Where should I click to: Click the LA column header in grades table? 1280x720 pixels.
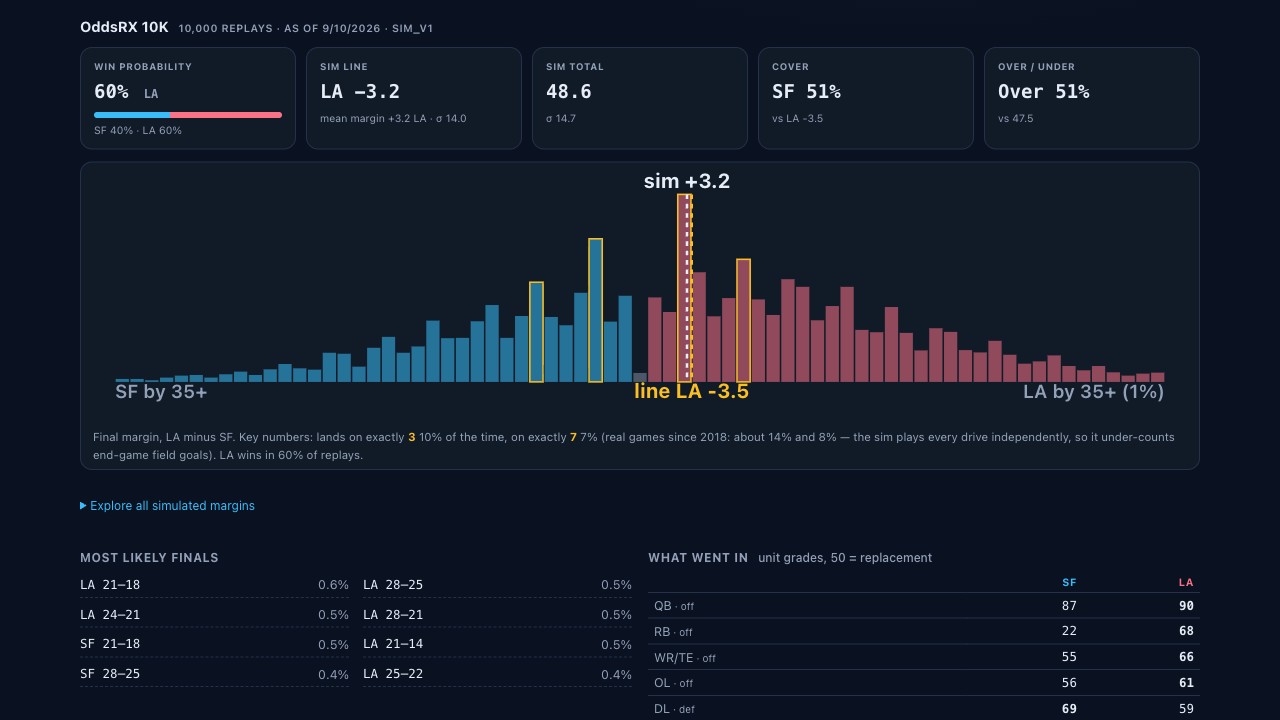click(x=1186, y=582)
